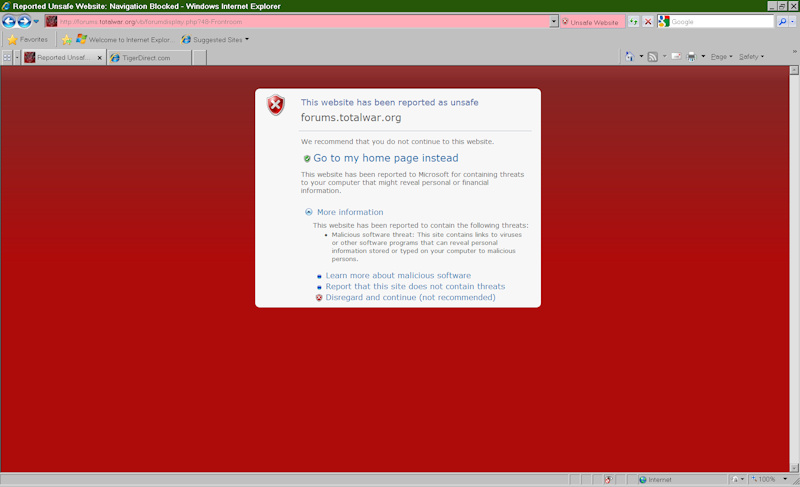
Task: Click Go to my home page instead
Action: tap(386, 158)
